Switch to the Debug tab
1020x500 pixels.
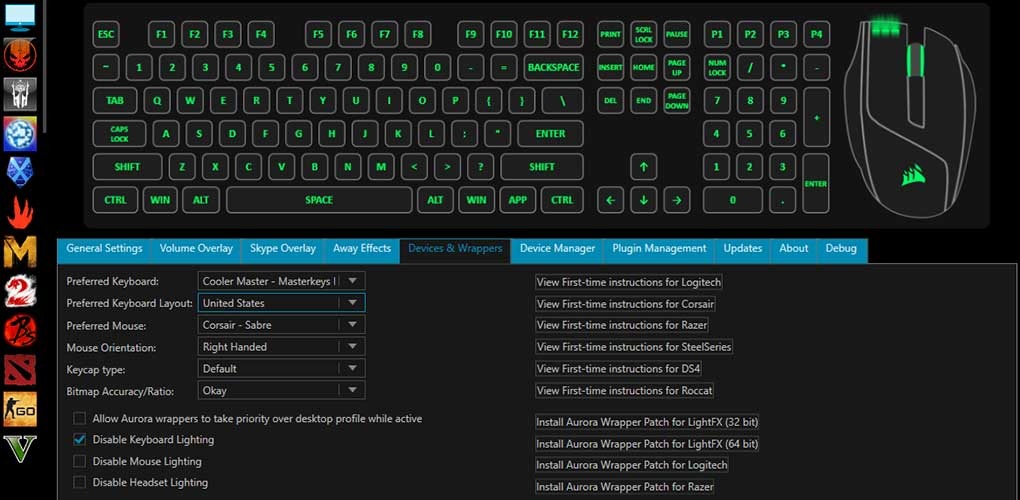[841, 249]
